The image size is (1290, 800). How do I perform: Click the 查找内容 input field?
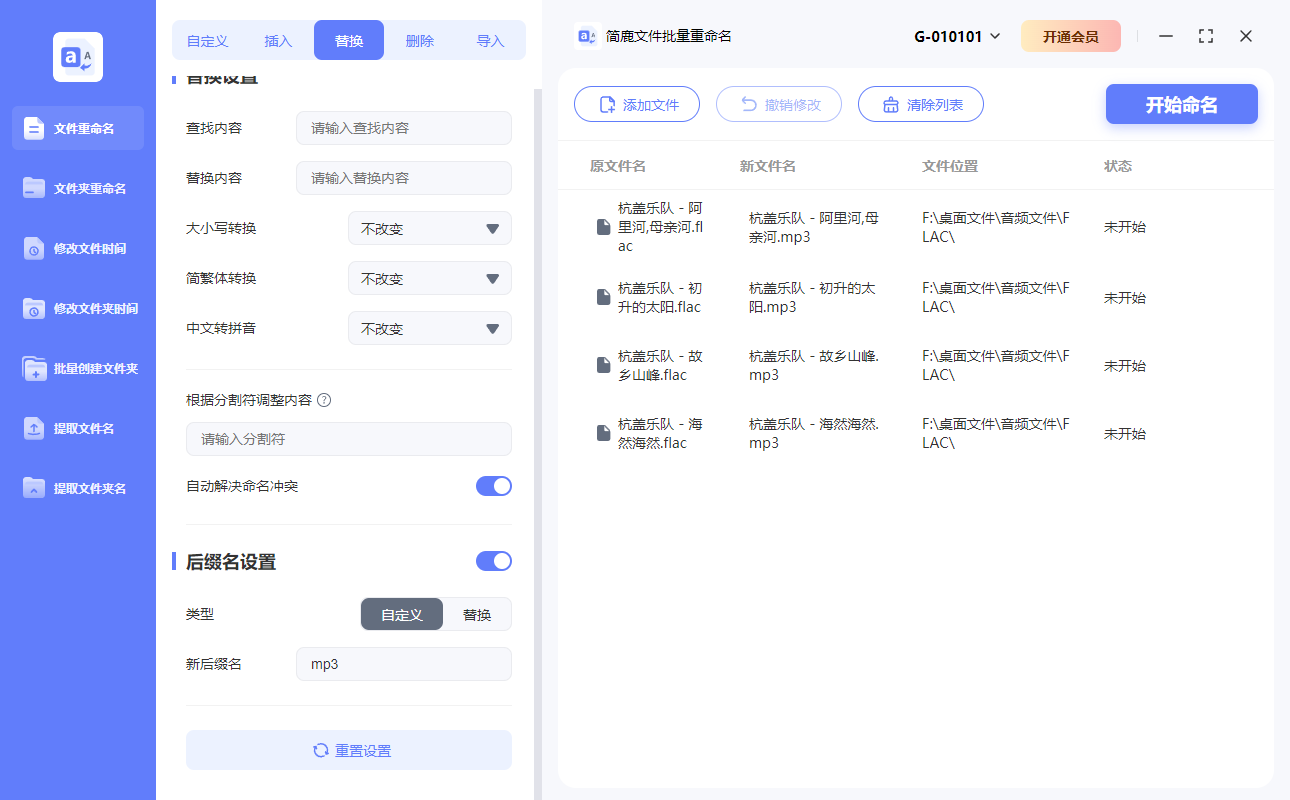[x=403, y=128]
